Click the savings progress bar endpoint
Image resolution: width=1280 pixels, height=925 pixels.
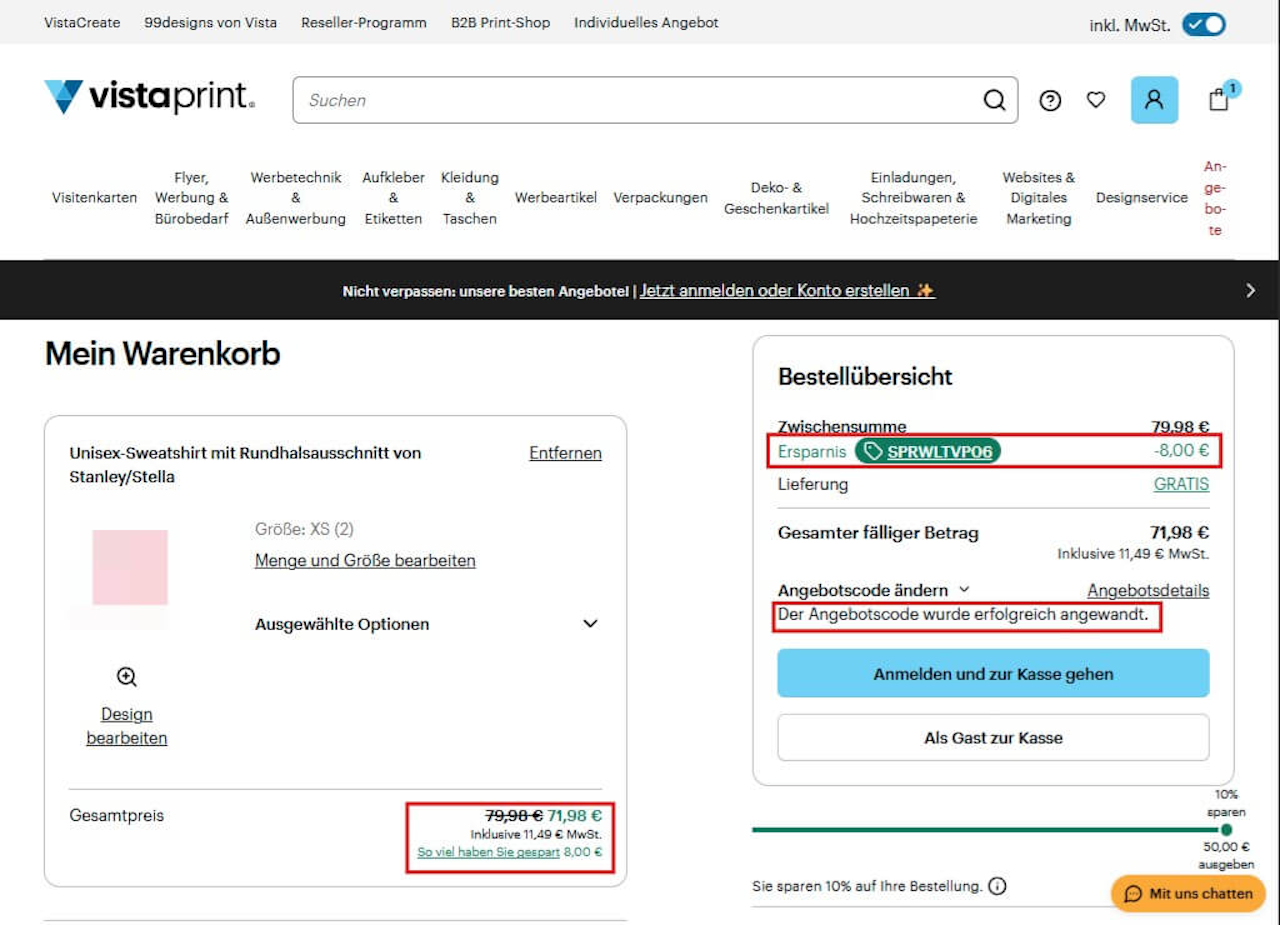coord(1226,829)
